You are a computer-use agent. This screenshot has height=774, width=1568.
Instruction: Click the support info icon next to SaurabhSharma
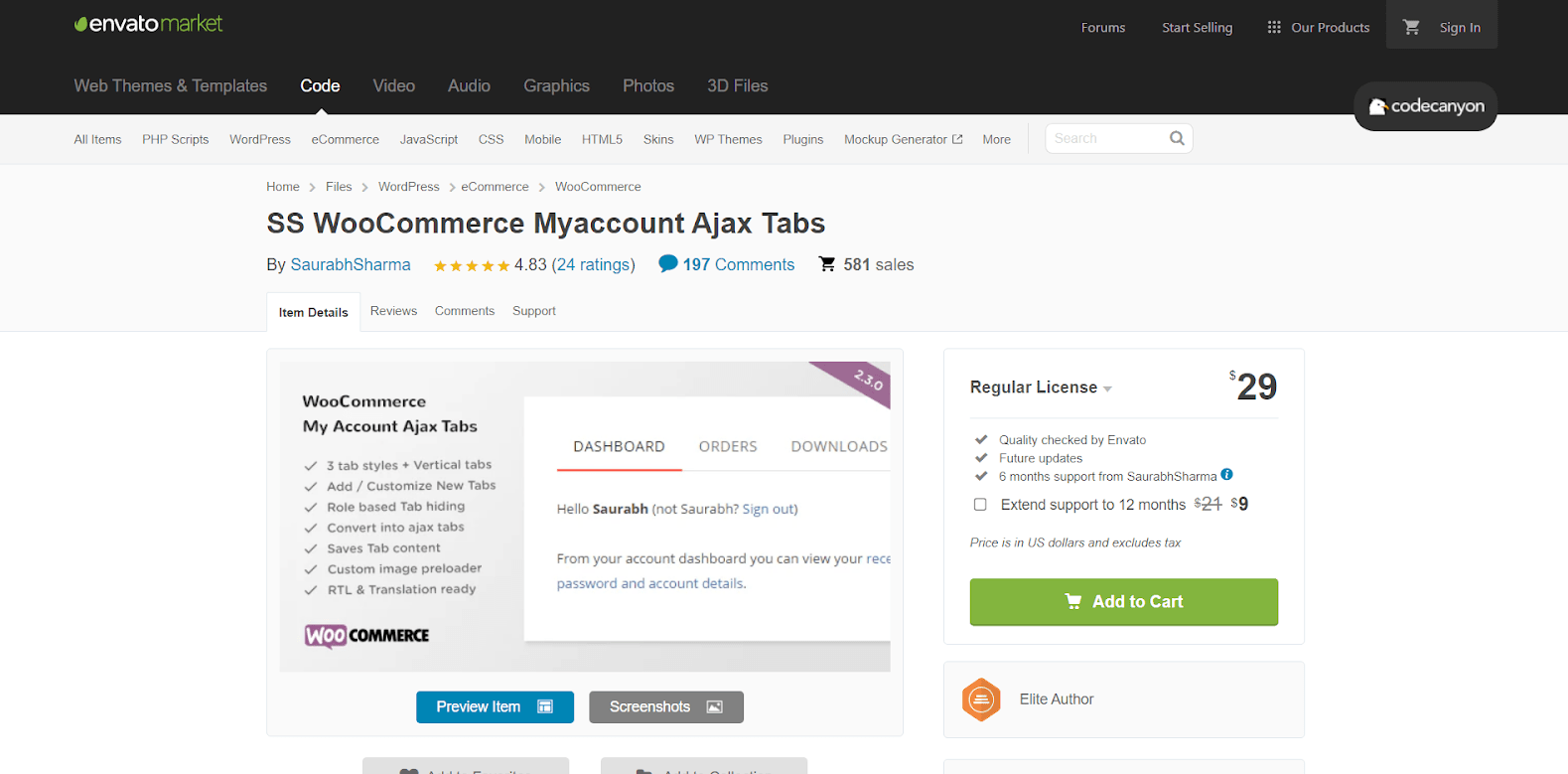(x=1227, y=475)
